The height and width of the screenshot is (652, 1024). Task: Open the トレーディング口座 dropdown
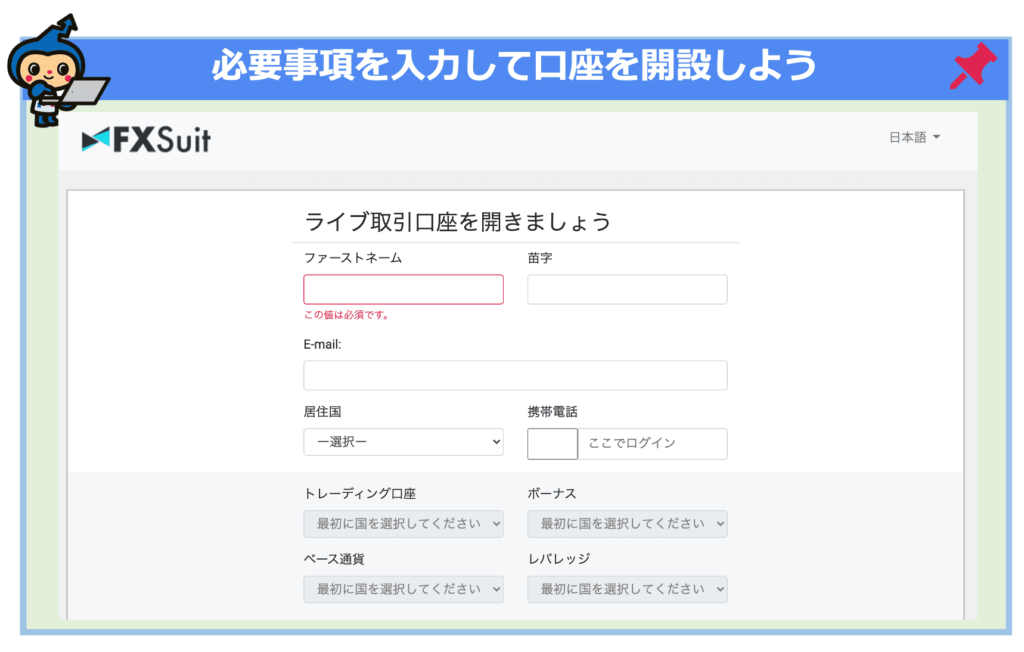(x=404, y=524)
